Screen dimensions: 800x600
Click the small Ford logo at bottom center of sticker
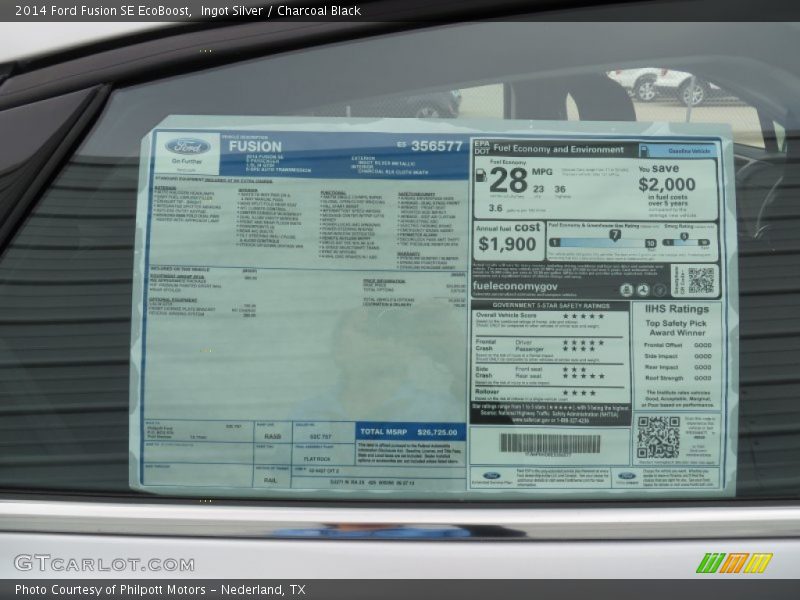pos(492,476)
